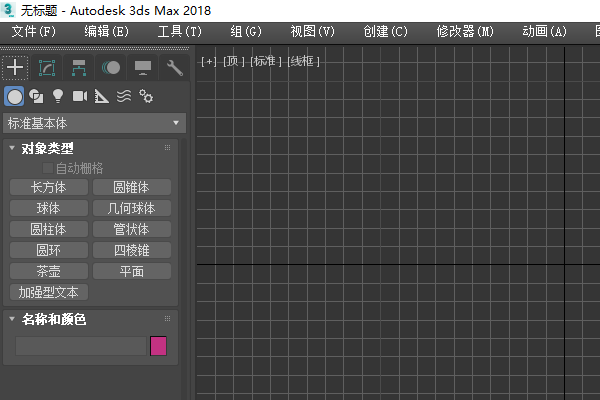Collapse the 对象类型 rollout
The height and width of the screenshot is (400, 600).
click(12, 148)
